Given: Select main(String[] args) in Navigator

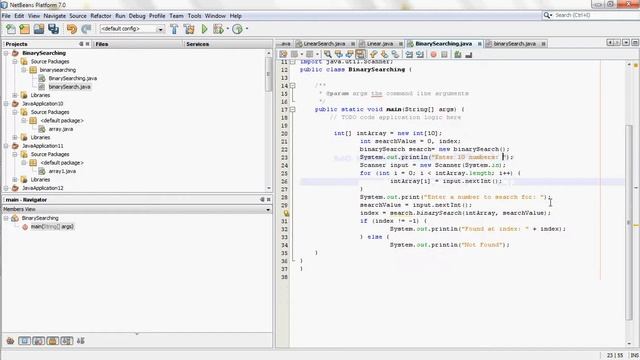Looking at the screenshot, I should pos(52,227).
